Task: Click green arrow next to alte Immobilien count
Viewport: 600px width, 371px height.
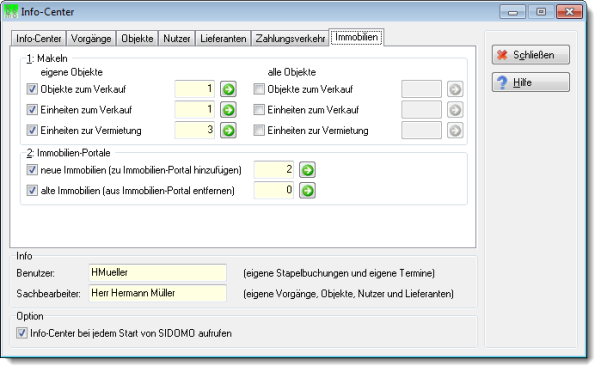Action: tap(307, 190)
